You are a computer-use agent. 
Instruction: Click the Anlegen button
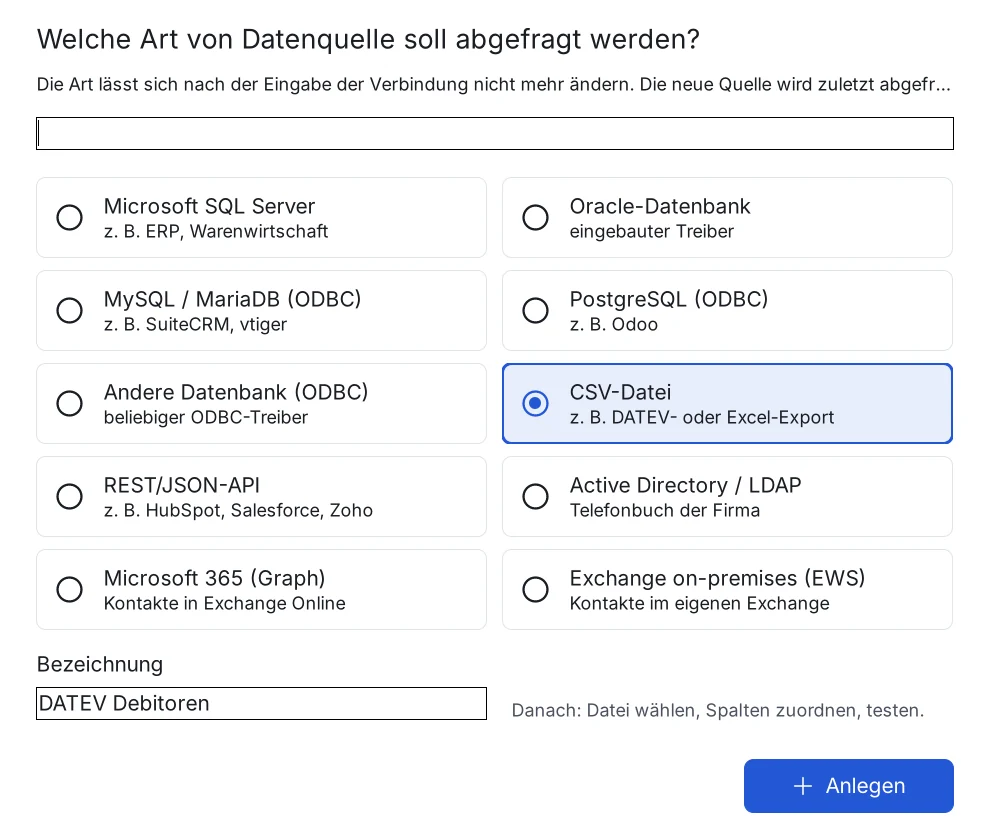pos(849,786)
